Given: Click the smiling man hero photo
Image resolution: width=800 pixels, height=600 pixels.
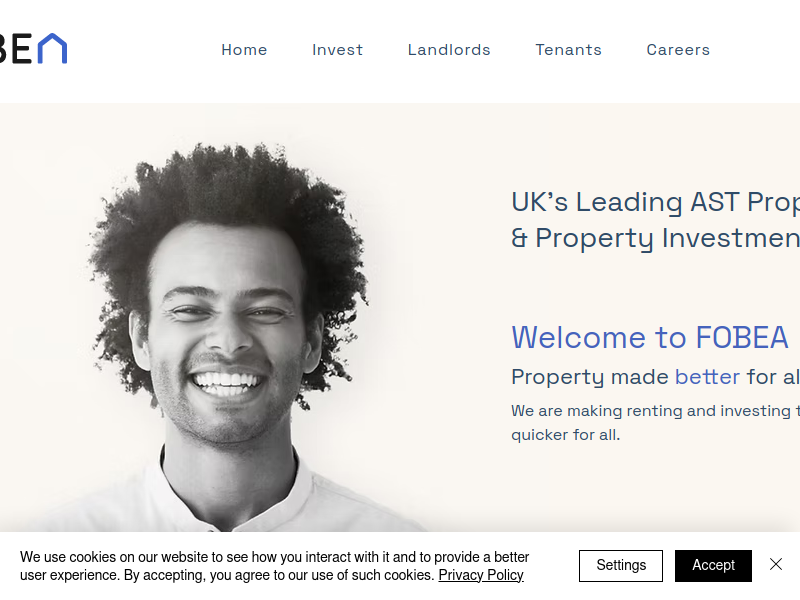Looking at the screenshot, I should click(x=224, y=337).
